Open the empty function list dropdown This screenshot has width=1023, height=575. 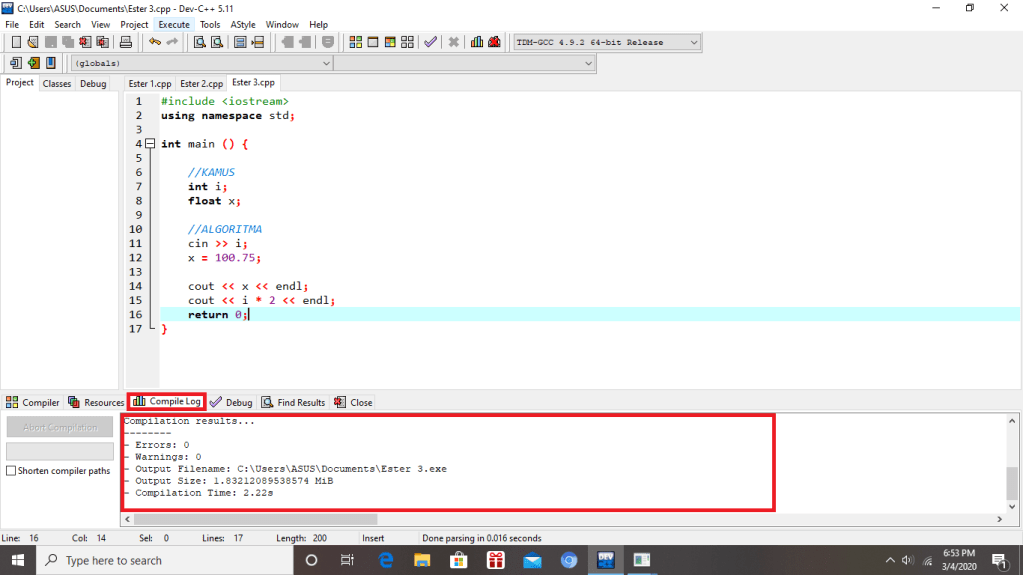tap(588, 63)
